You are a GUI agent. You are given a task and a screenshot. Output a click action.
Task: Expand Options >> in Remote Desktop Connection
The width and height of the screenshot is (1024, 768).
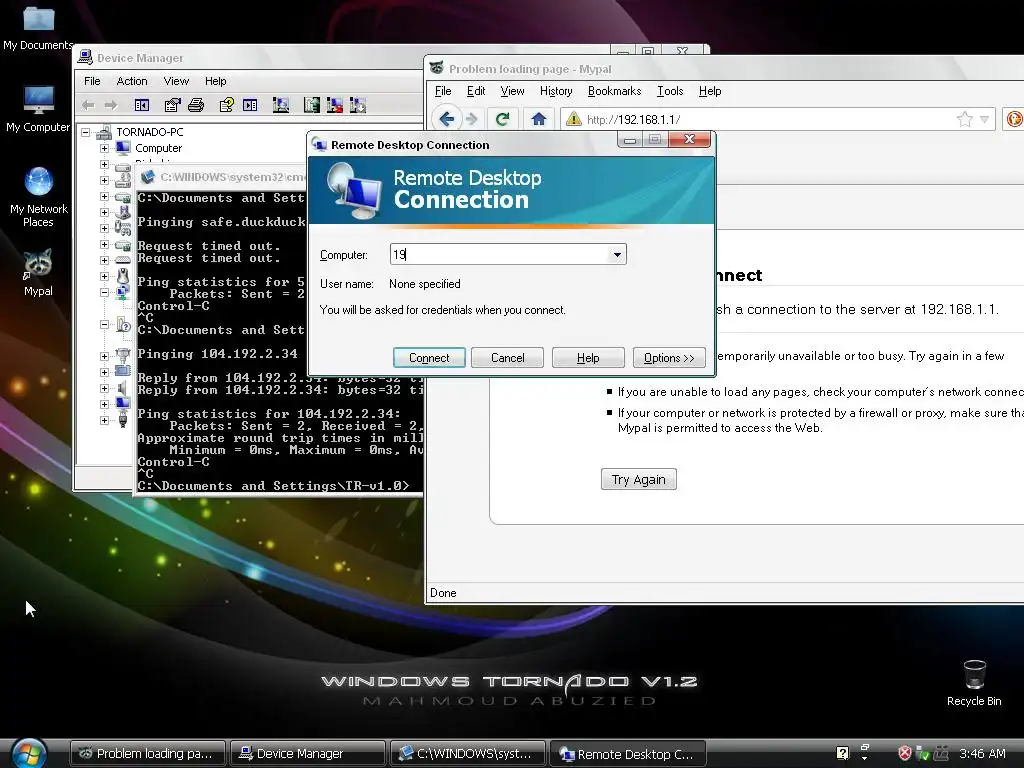pos(669,358)
